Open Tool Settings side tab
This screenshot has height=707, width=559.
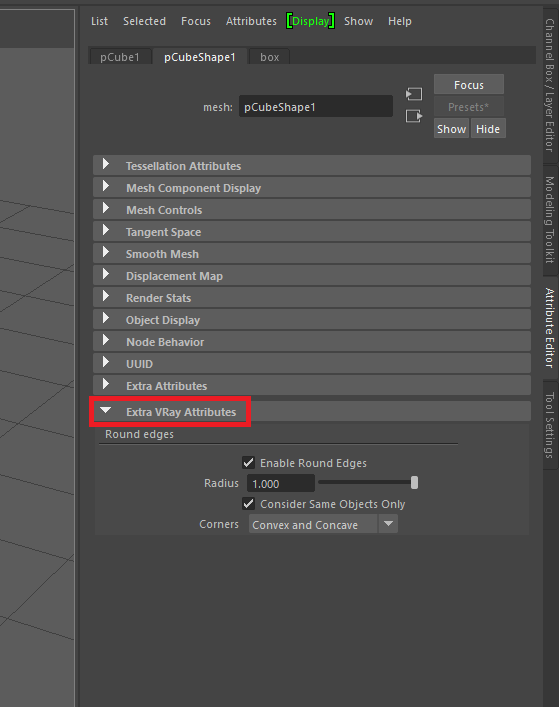[x=550, y=425]
